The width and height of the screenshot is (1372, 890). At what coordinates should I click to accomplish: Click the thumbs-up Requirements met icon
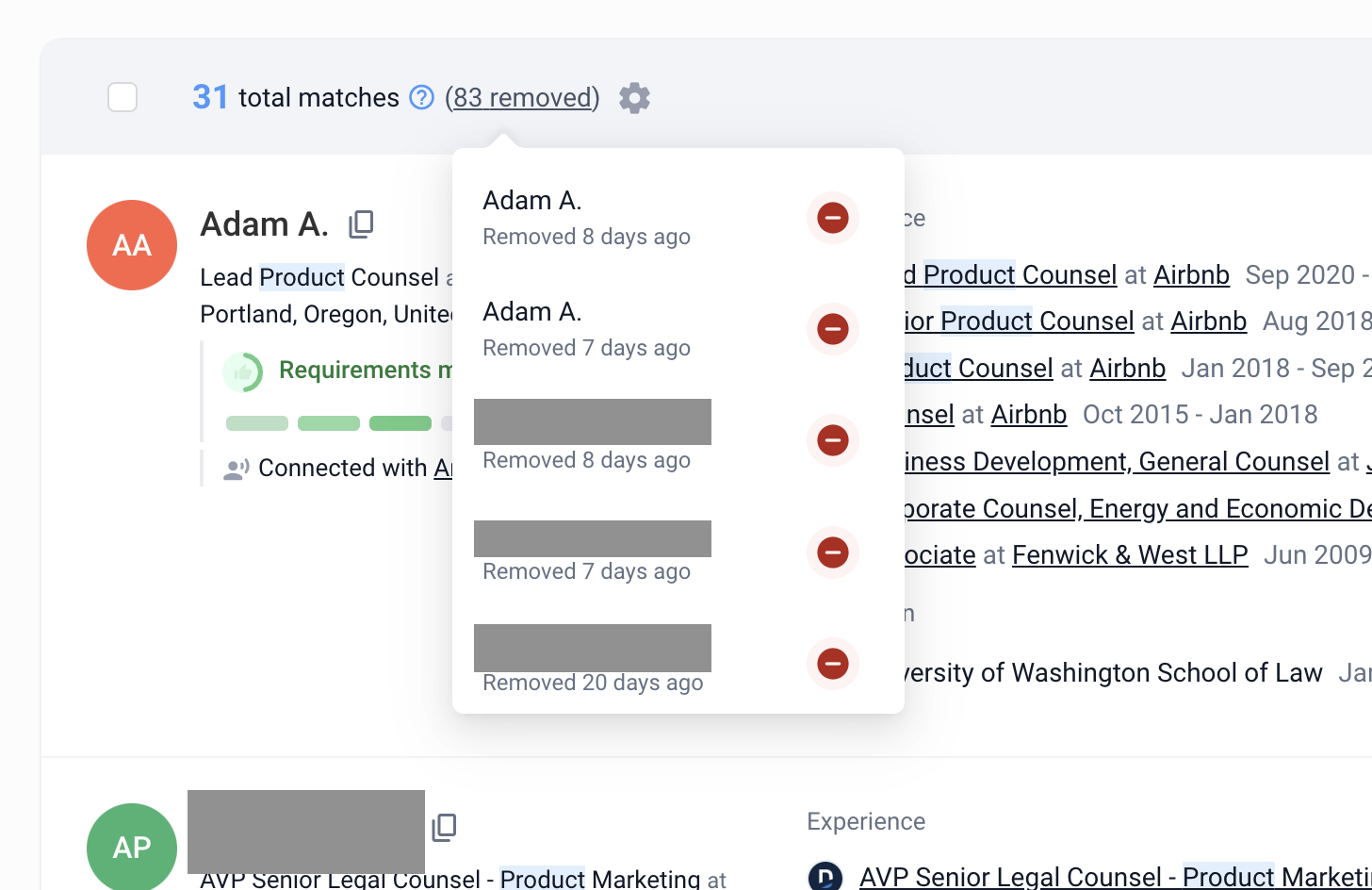click(242, 371)
